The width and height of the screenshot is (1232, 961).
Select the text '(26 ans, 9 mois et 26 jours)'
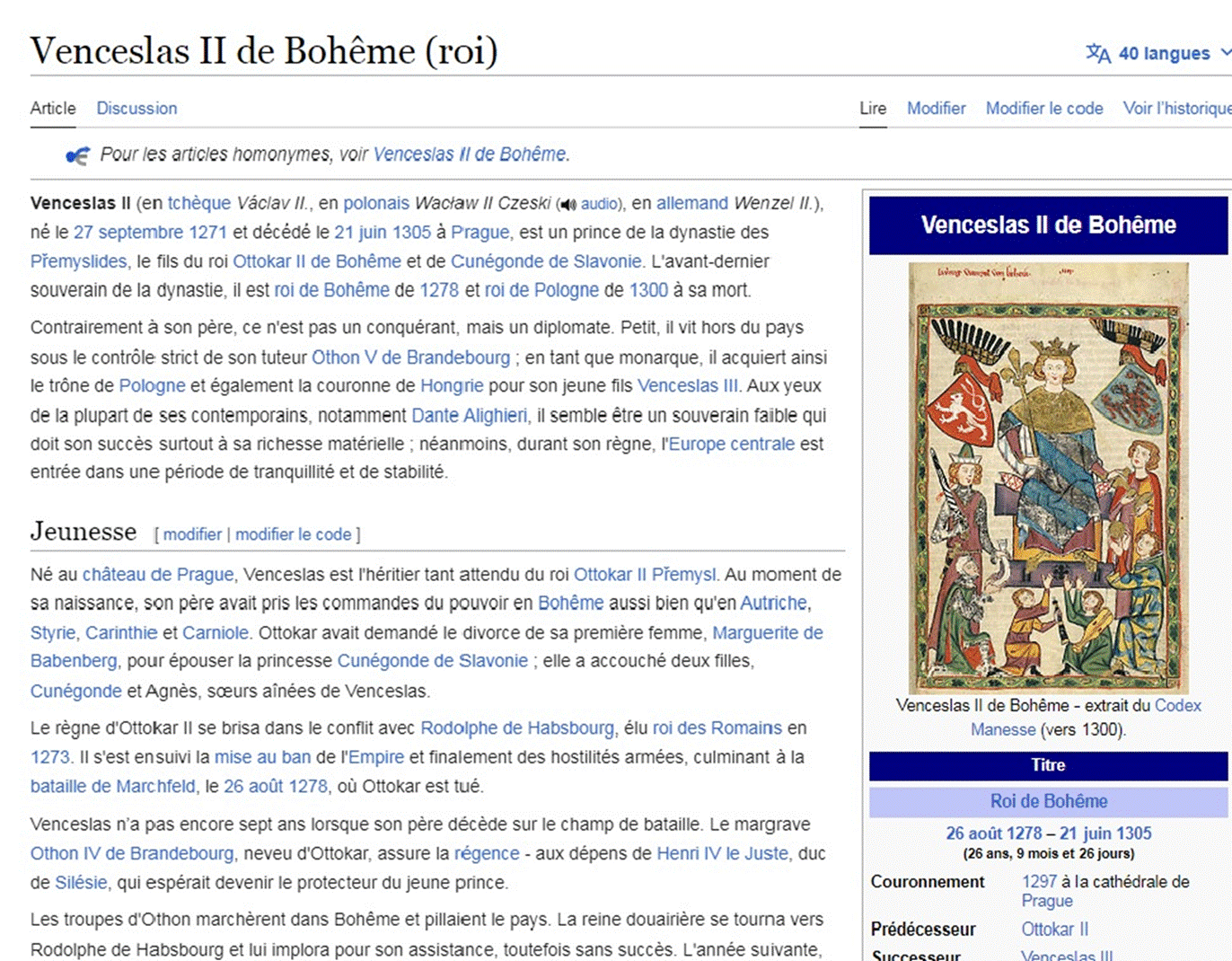pos(1049,853)
